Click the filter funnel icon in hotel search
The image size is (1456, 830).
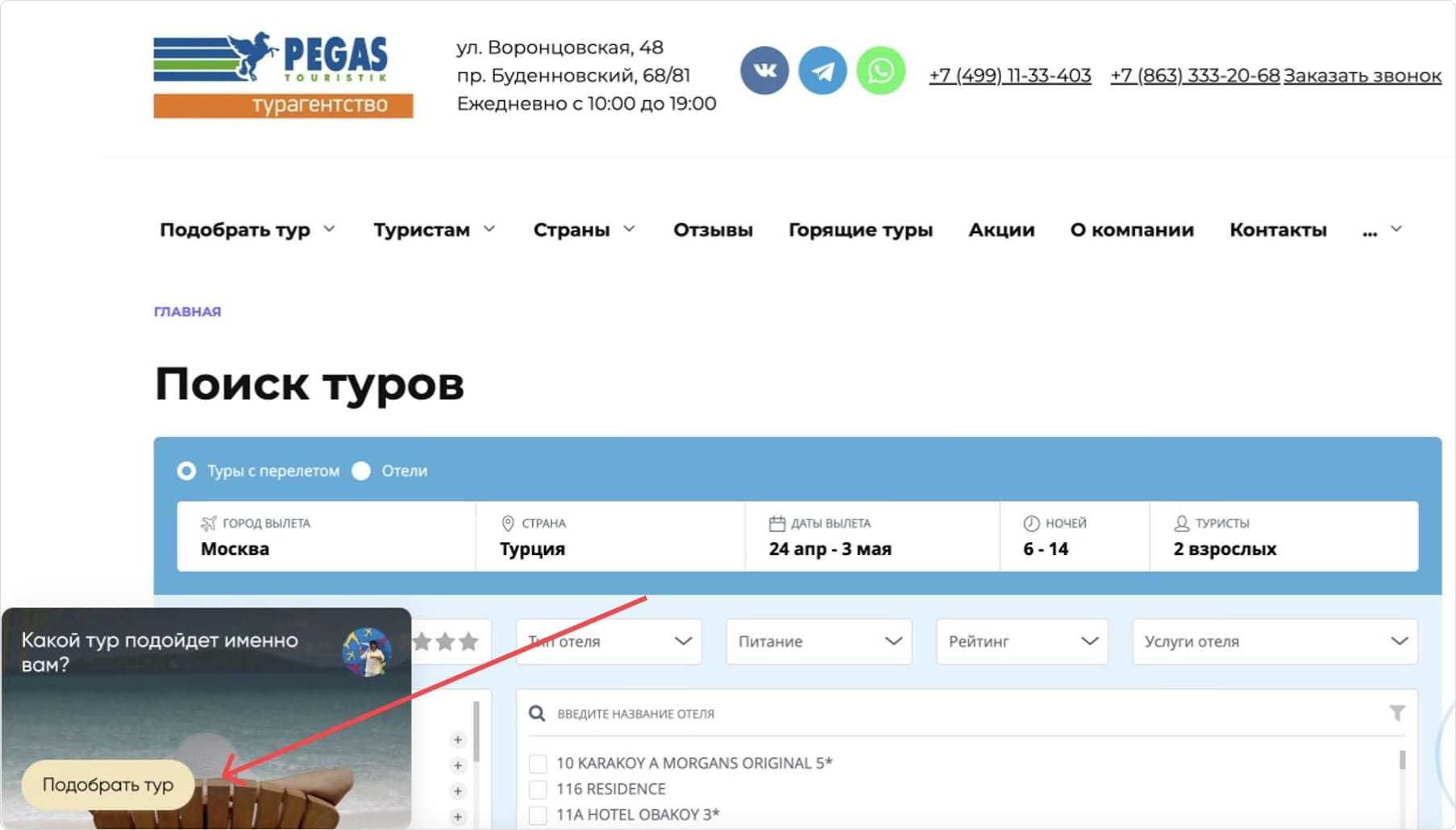pyautogui.click(x=1399, y=713)
